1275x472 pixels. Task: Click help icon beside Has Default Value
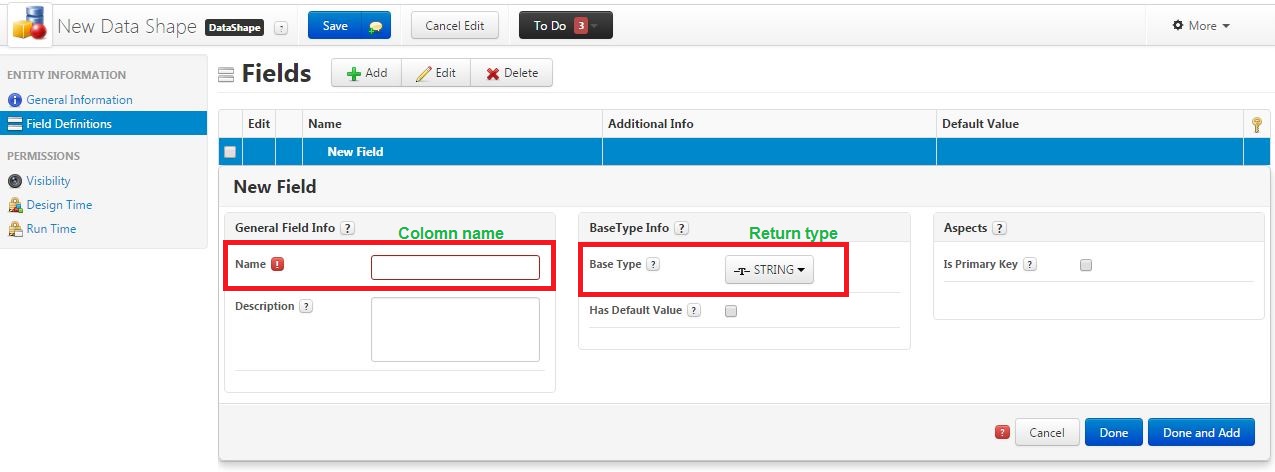click(694, 310)
